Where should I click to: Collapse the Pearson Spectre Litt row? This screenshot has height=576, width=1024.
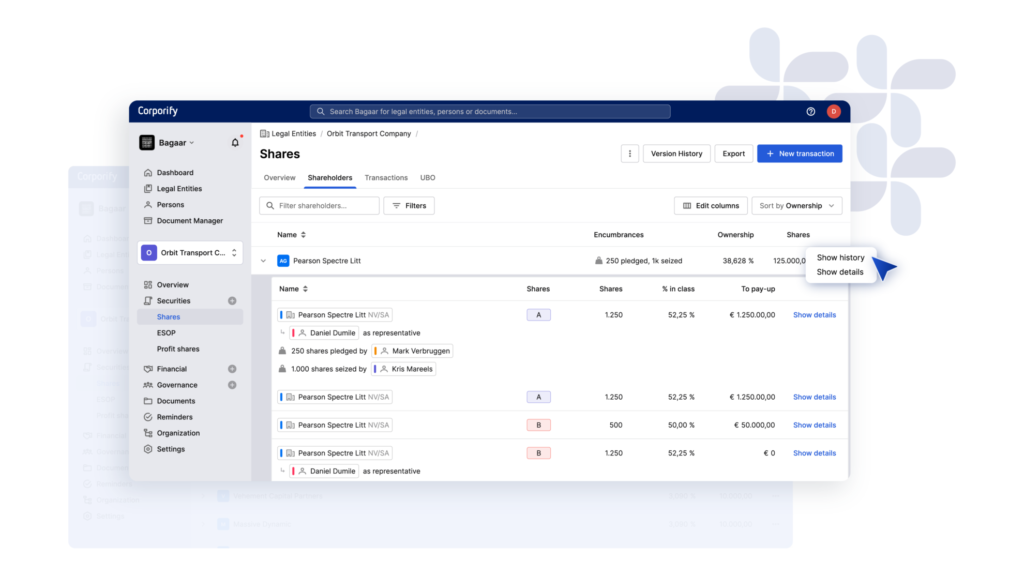pos(263,261)
